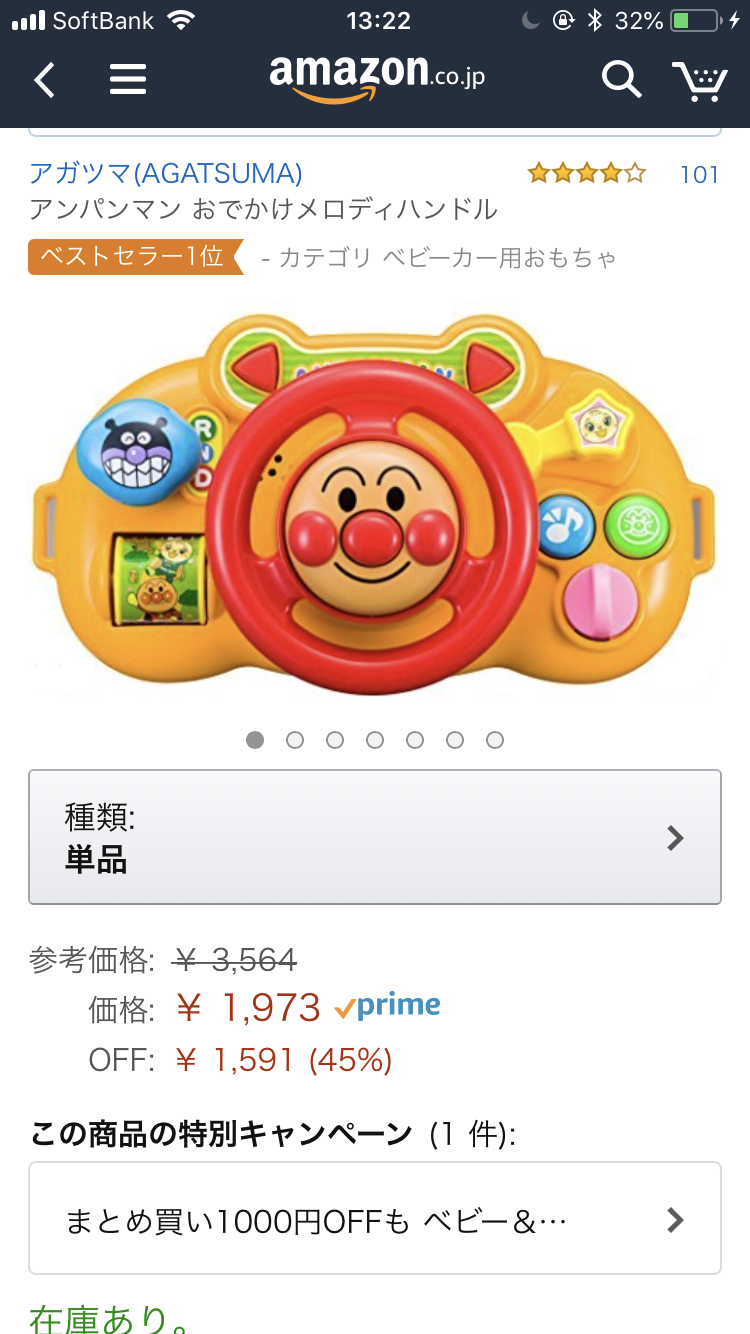Screen dimensions: 750x1334
Task: Select the last image carousel dot
Action: click(x=495, y=740)
